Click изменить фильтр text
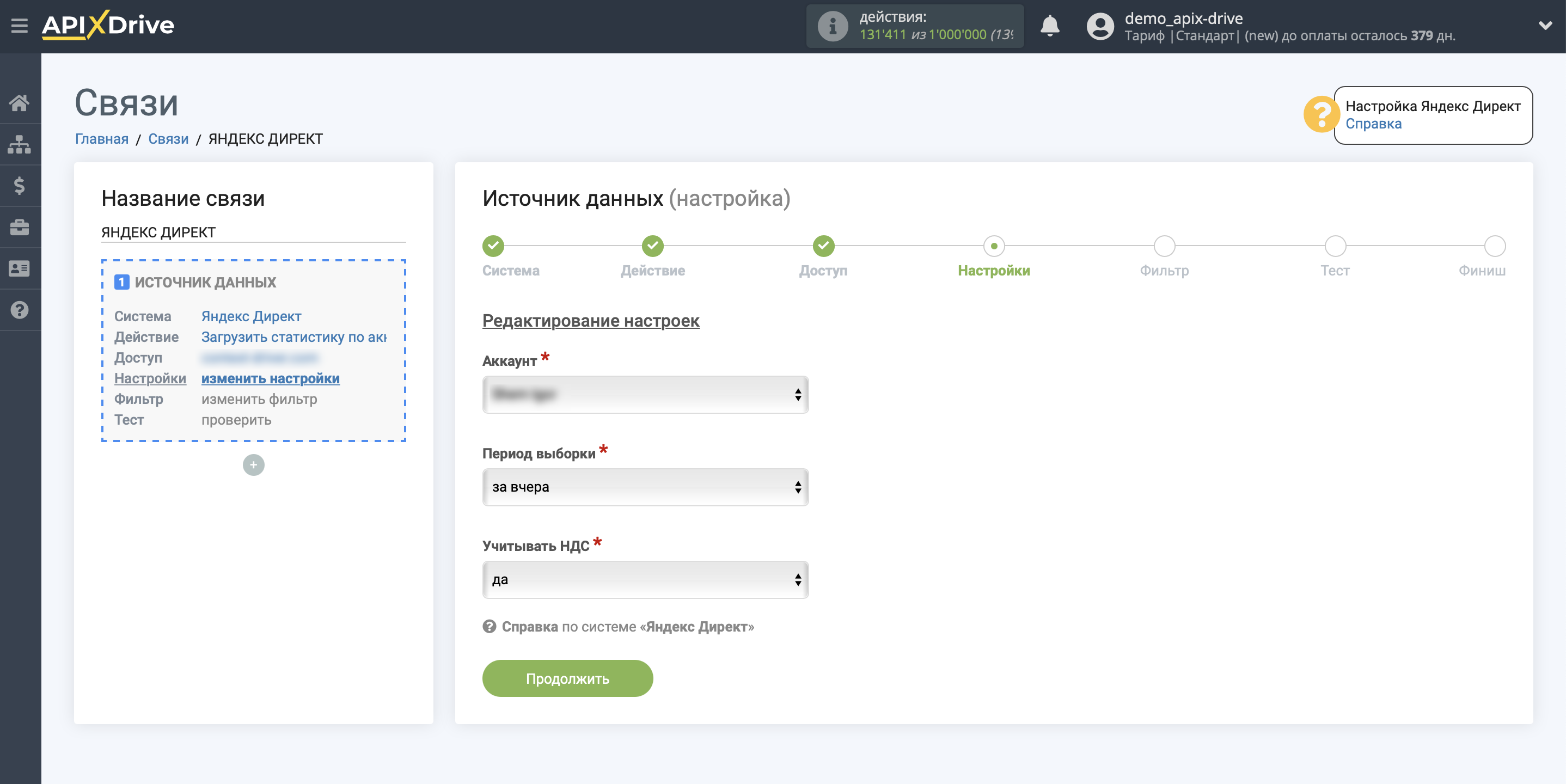Screen dimensions: 1566x784 pos(259,399)
